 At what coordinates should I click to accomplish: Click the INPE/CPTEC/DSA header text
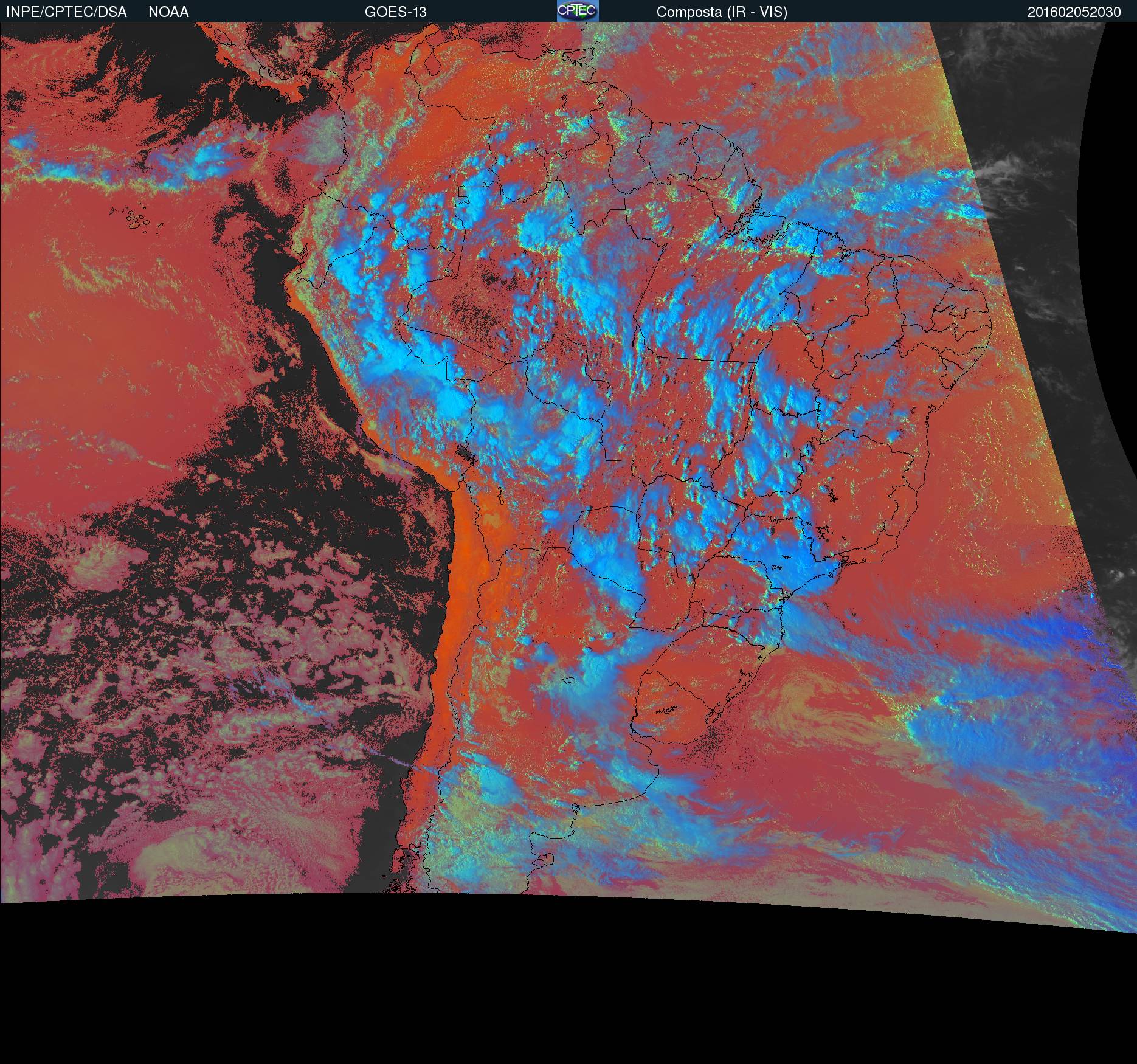coord(66,12)
